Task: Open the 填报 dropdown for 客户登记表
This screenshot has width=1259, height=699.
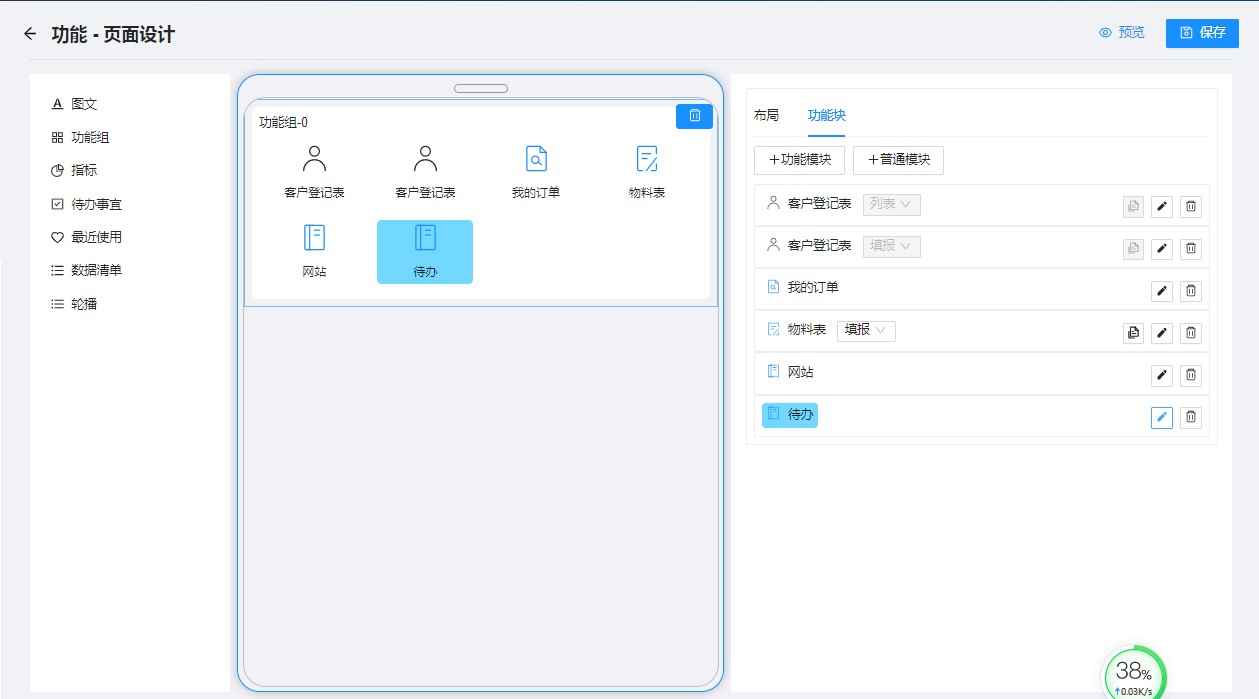Action: point(891,246)
